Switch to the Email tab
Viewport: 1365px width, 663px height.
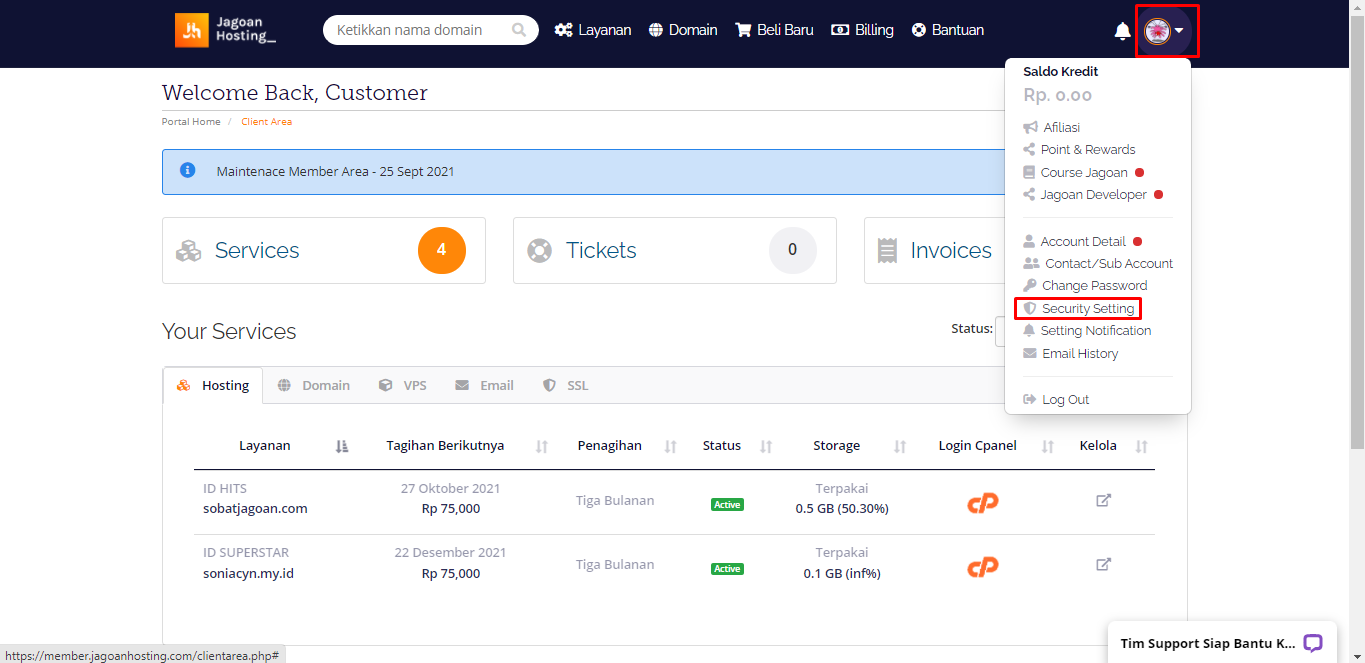484,385
